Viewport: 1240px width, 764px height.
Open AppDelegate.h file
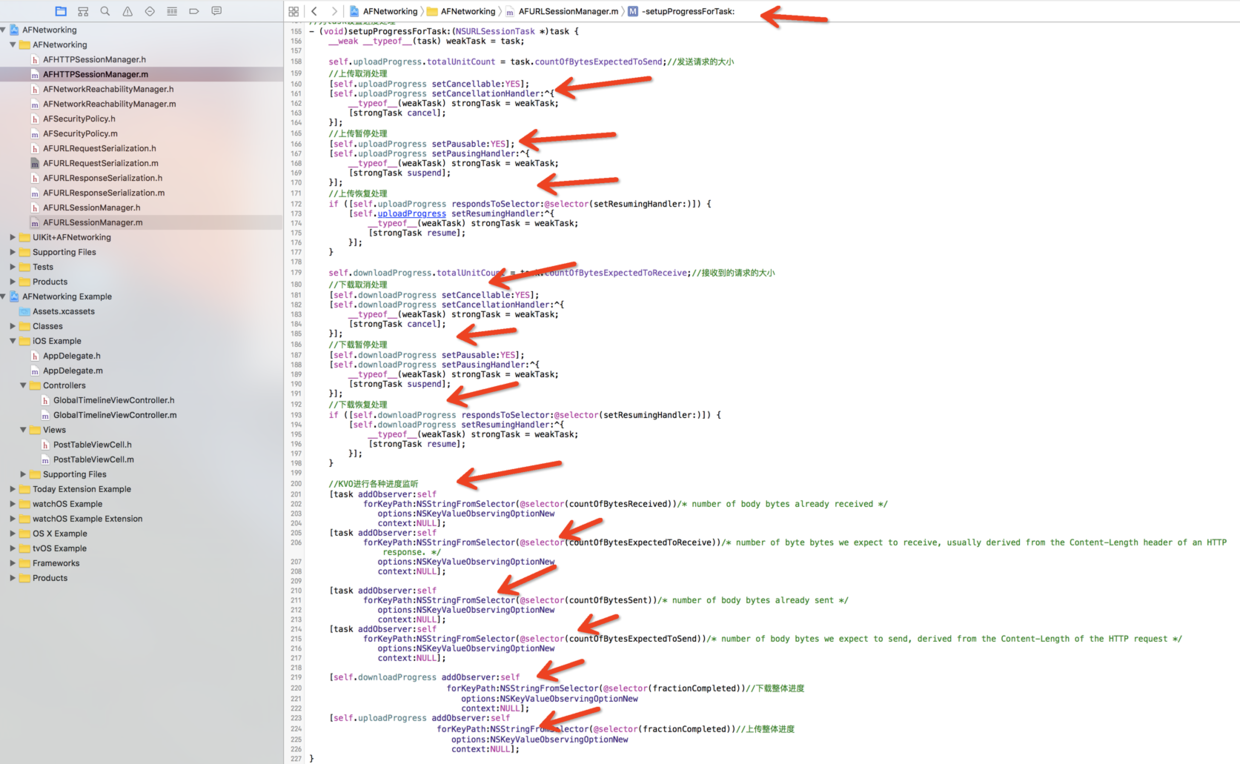[x=141, y=356]
